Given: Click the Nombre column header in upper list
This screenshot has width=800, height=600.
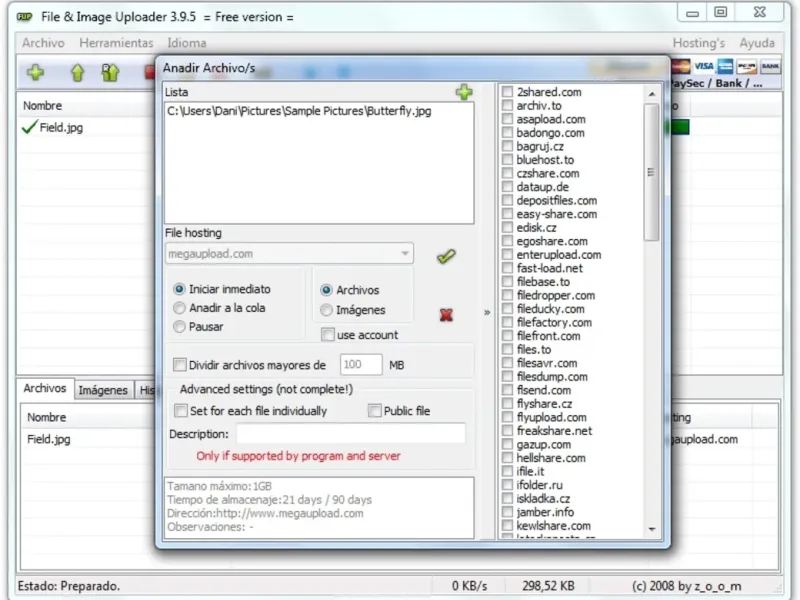Looking at the screenshot, I should pos(42,106).
